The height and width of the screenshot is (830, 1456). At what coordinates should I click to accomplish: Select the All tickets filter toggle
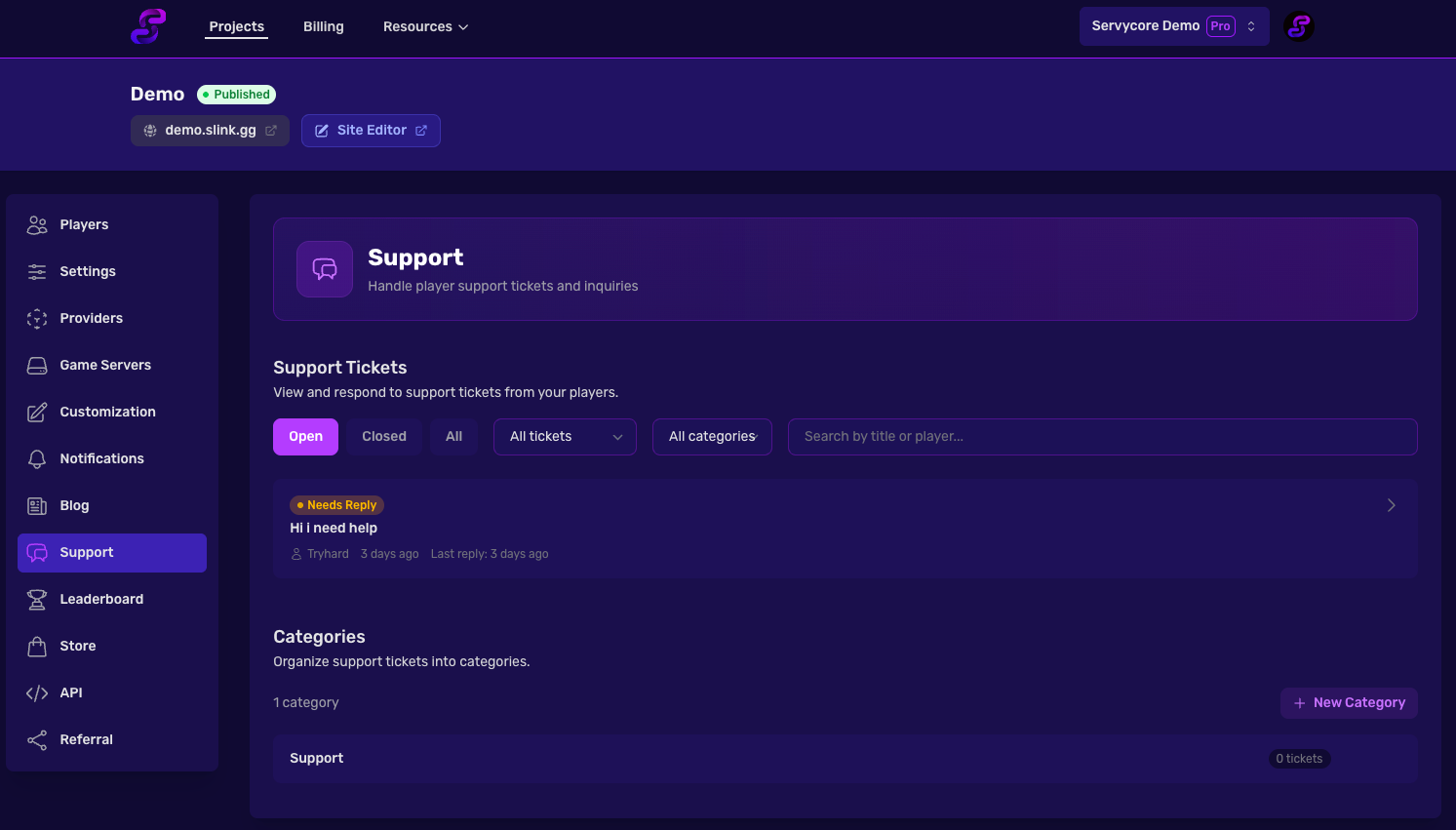click(453, 436)
